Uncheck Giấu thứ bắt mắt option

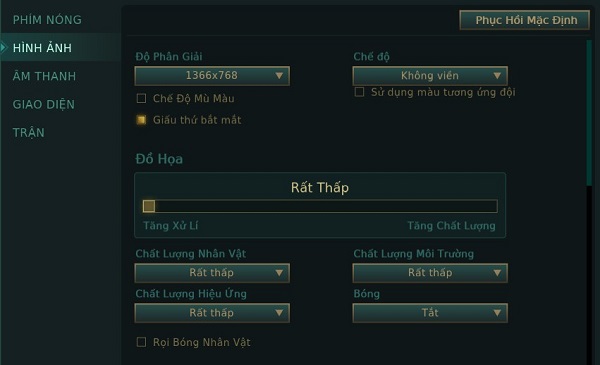pyautogui.click(x=141, y=120)
